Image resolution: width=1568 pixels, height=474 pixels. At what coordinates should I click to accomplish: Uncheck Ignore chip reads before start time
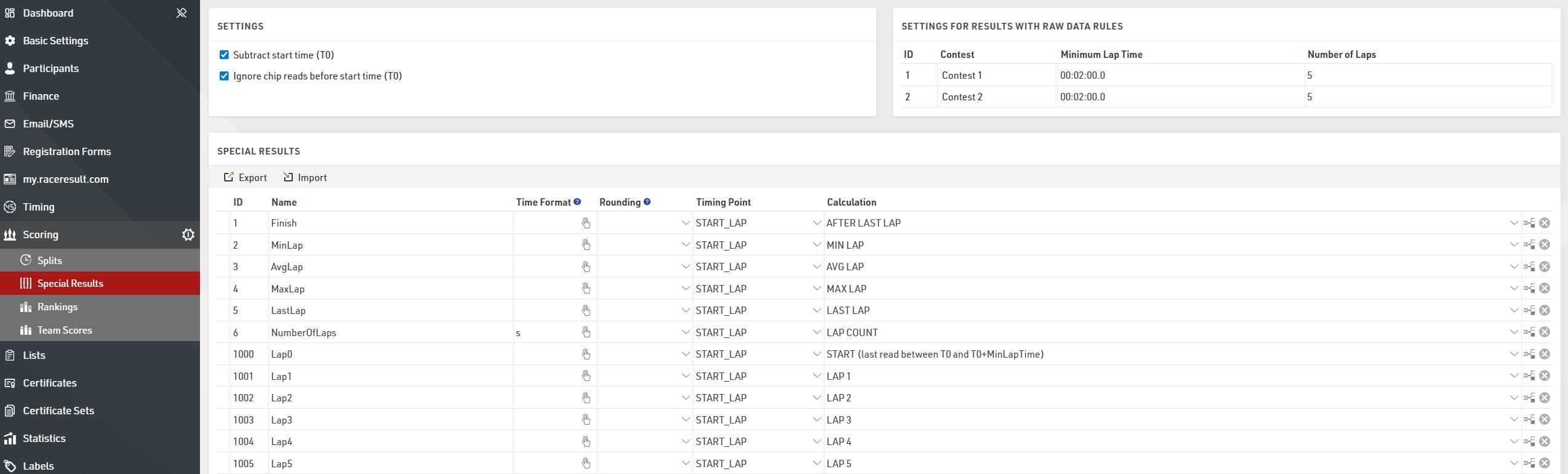point(225,76)
